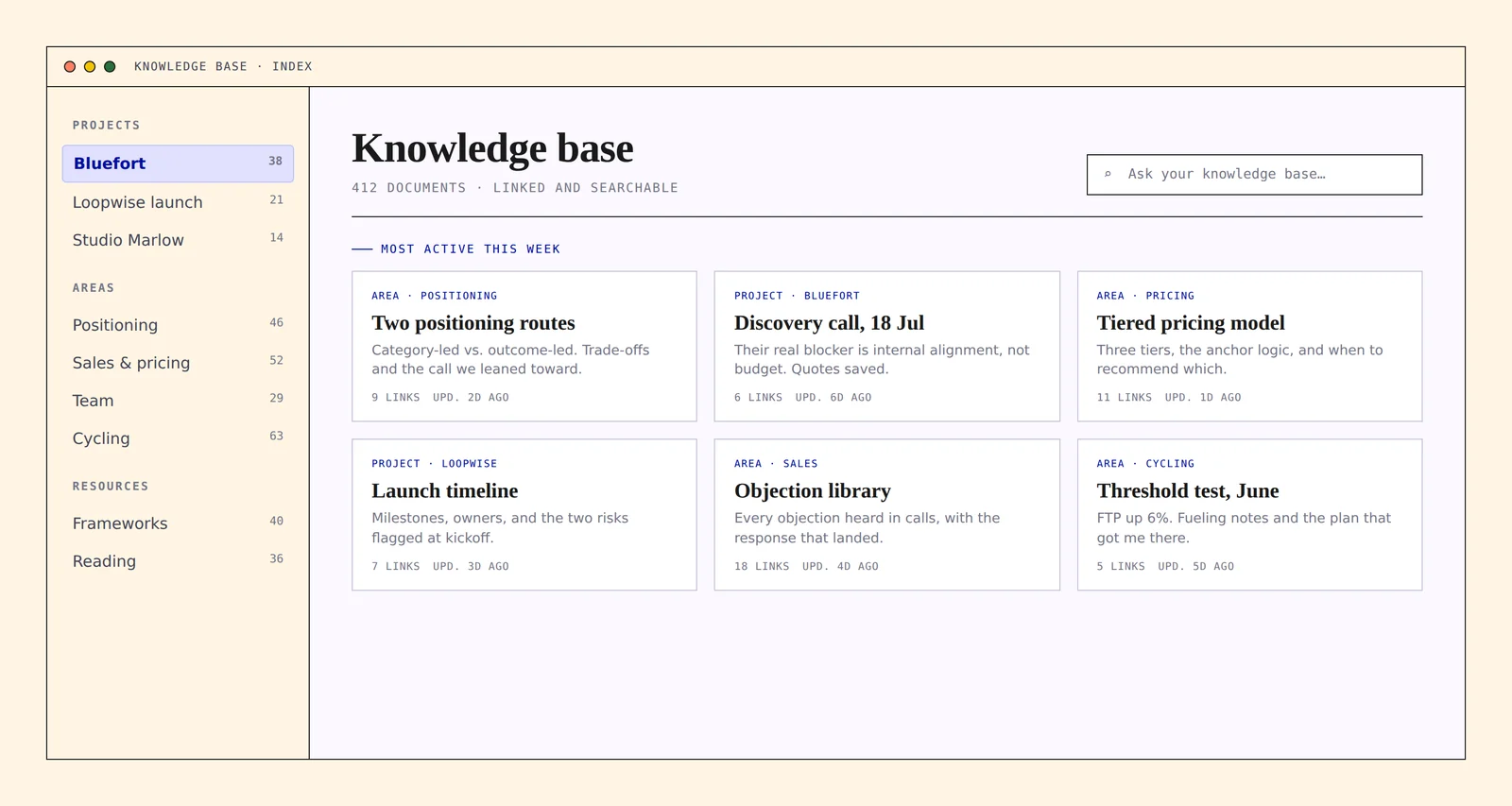
Task: Click the UPD. 1D AGO timestamp
Action: coord(1203,398)
